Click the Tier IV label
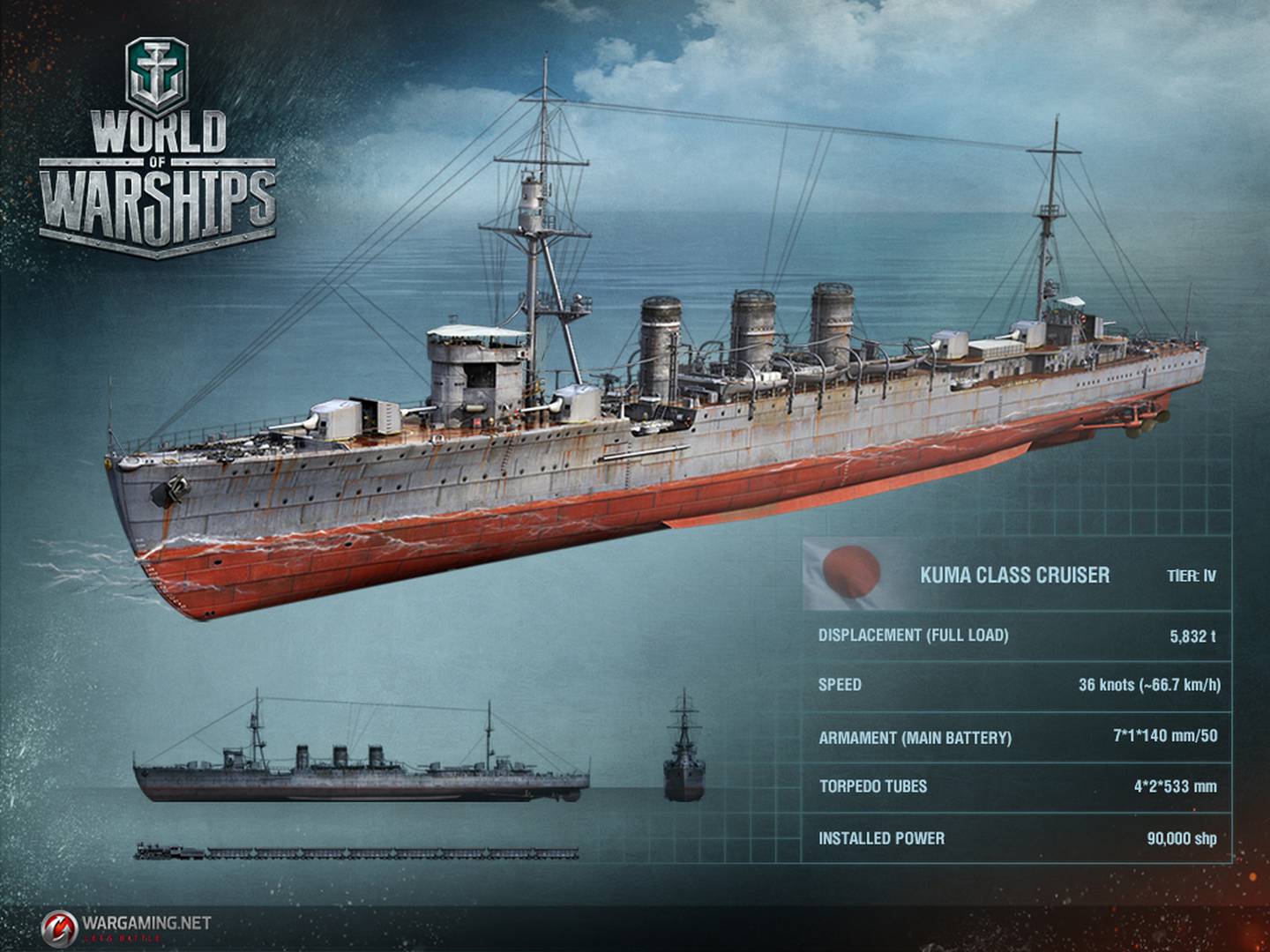This screenshot has height=952, width=1270. 1192,576
